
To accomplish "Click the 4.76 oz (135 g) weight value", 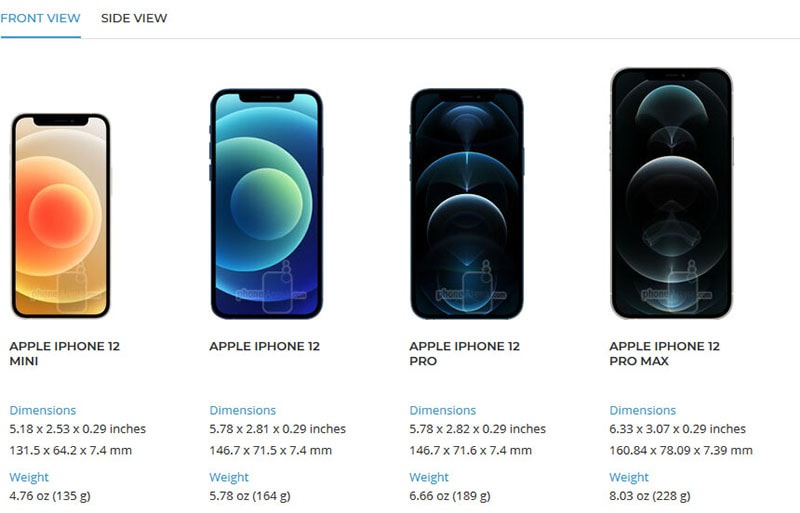I will [x=50, y=496].
